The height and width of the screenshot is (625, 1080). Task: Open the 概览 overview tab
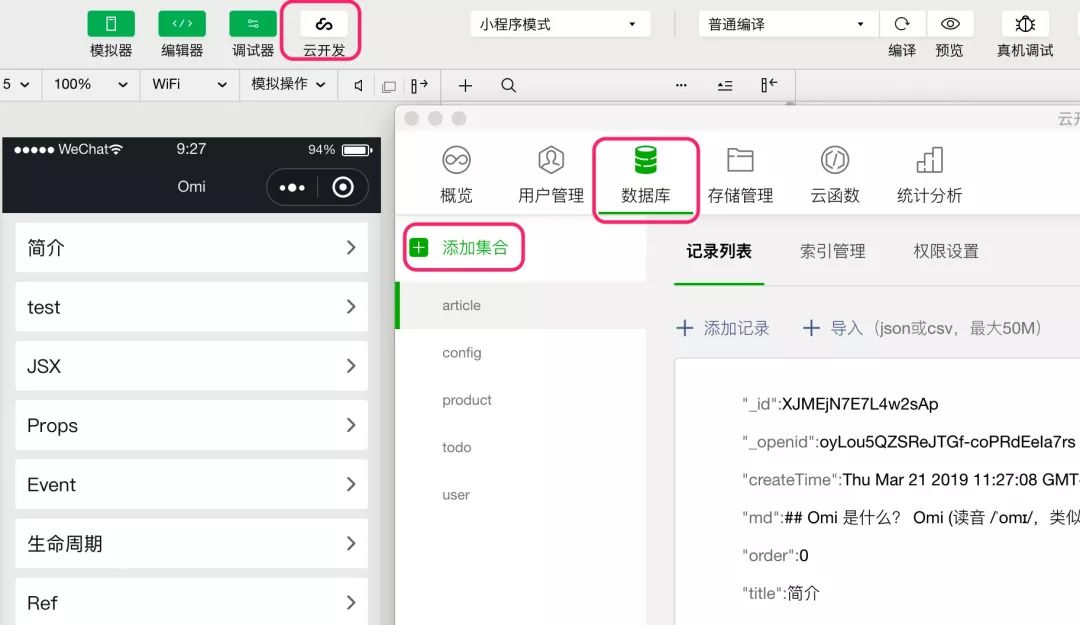click(457, 175)
